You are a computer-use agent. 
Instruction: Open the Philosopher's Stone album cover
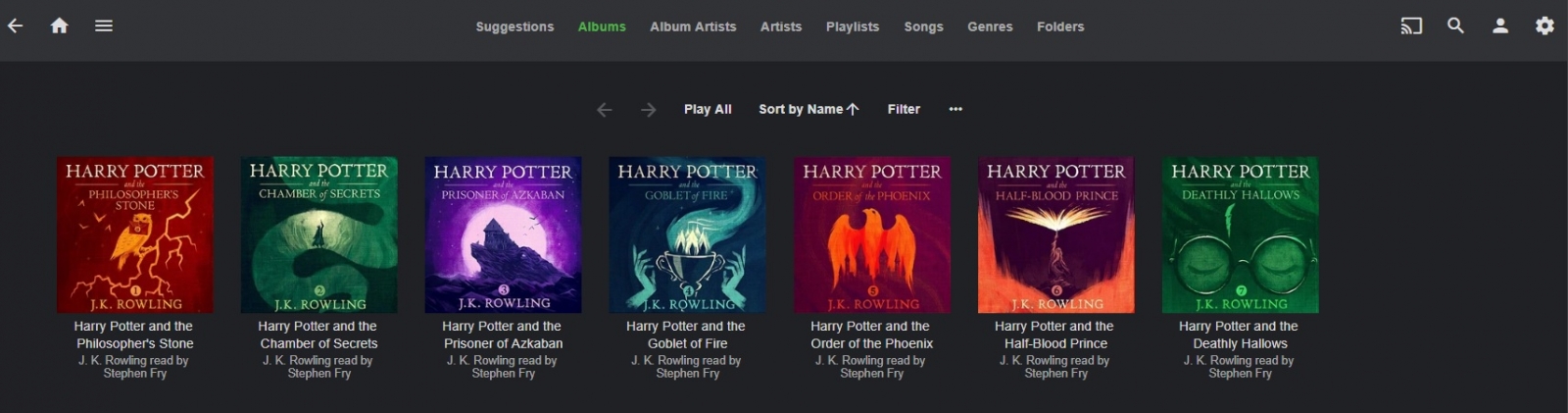pyautogui.click(x=135, y=234)
